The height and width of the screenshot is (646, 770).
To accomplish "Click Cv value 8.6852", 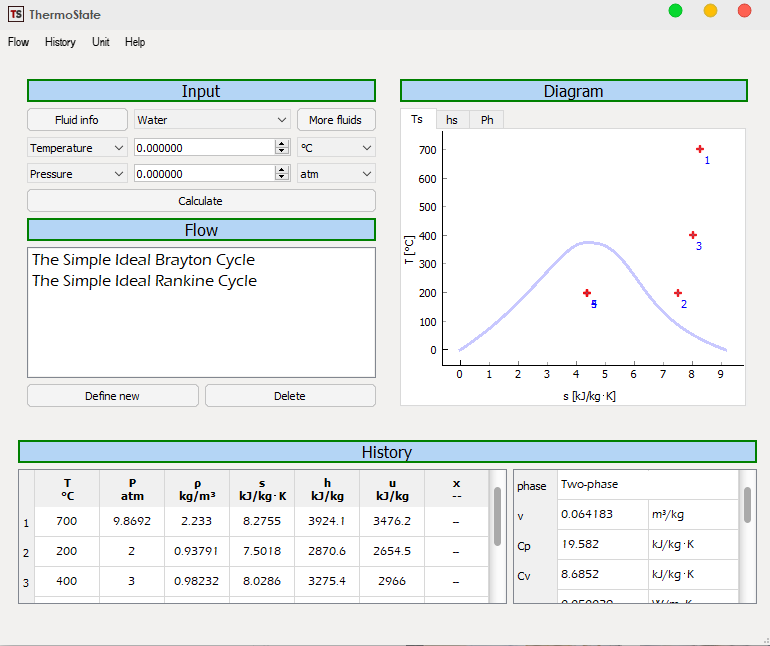I will (x=603, y=574).
